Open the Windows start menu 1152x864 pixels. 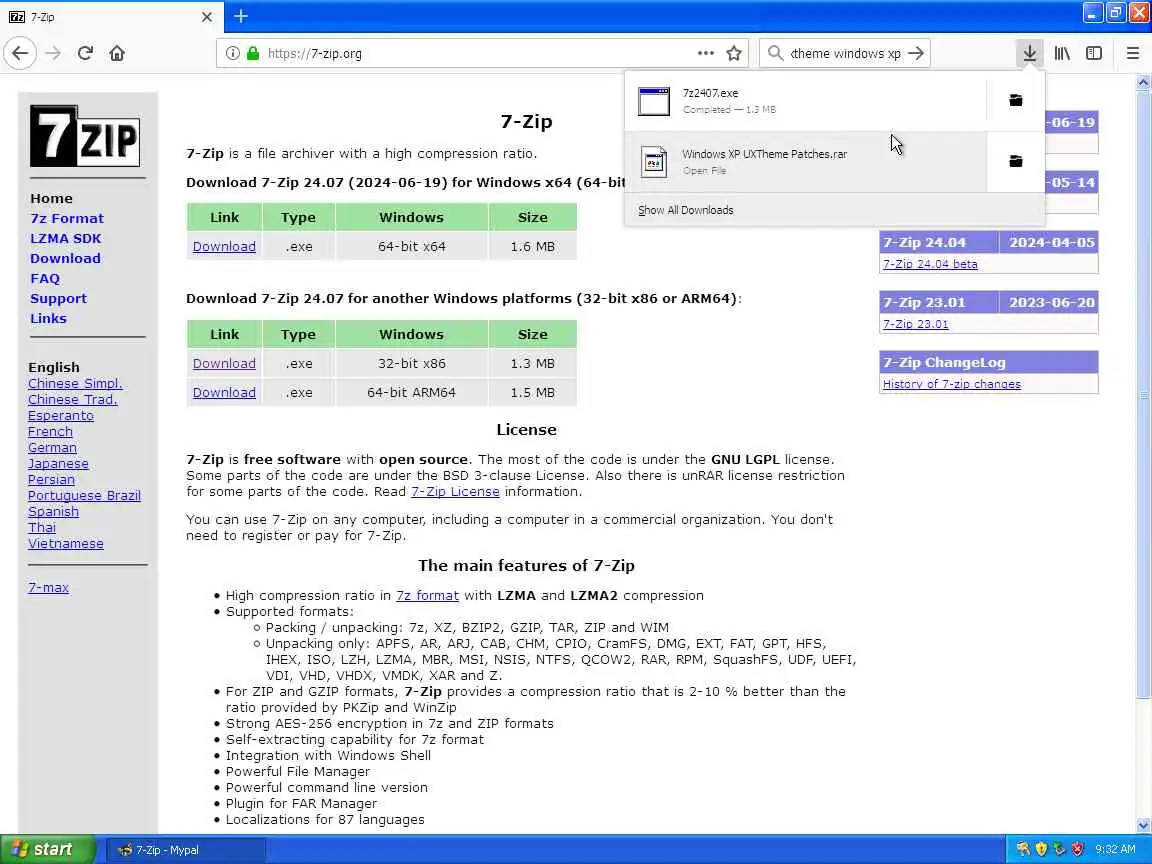pos(48,849)
